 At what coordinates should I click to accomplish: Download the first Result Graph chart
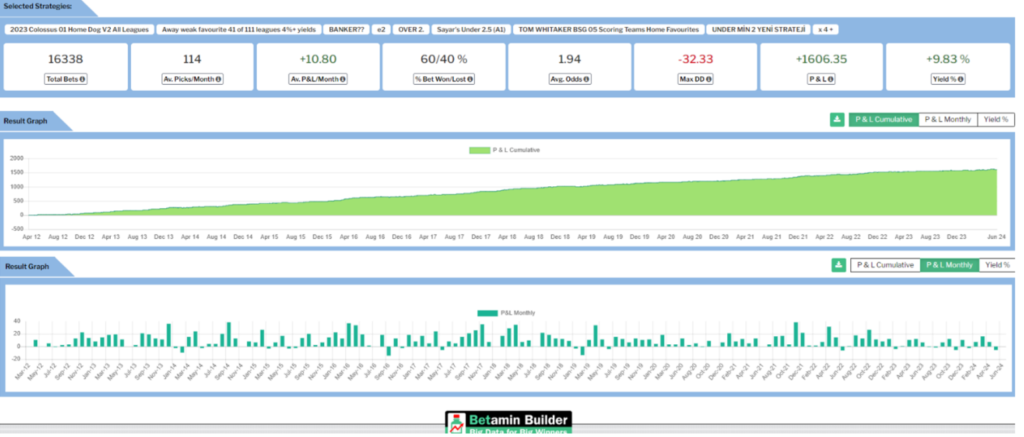tap(837, 119)
